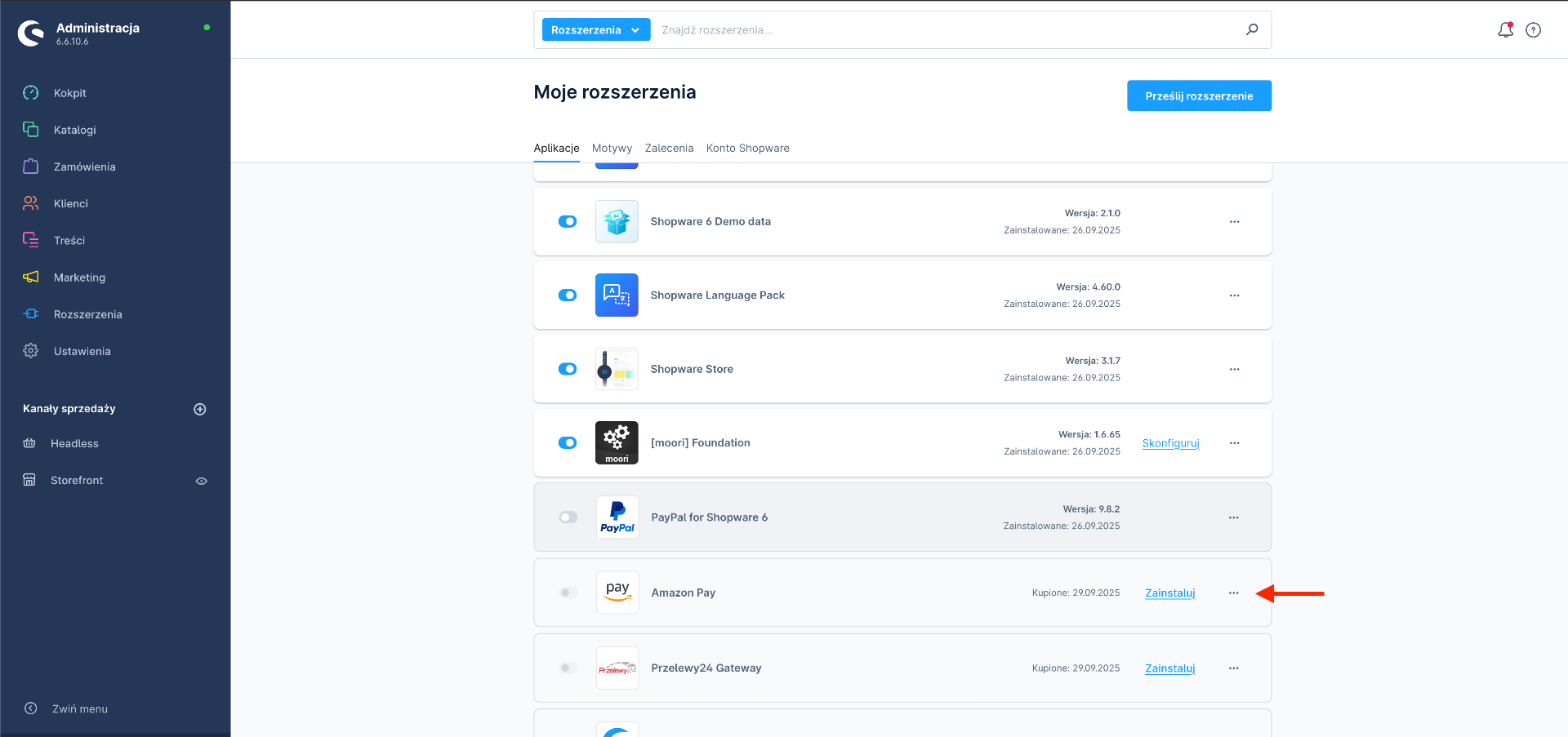Image resolution: width=1568 pixels, height=737 pixels.
Task: Click the Amazon Pay logo thumbnail
Action: (617, 593)
